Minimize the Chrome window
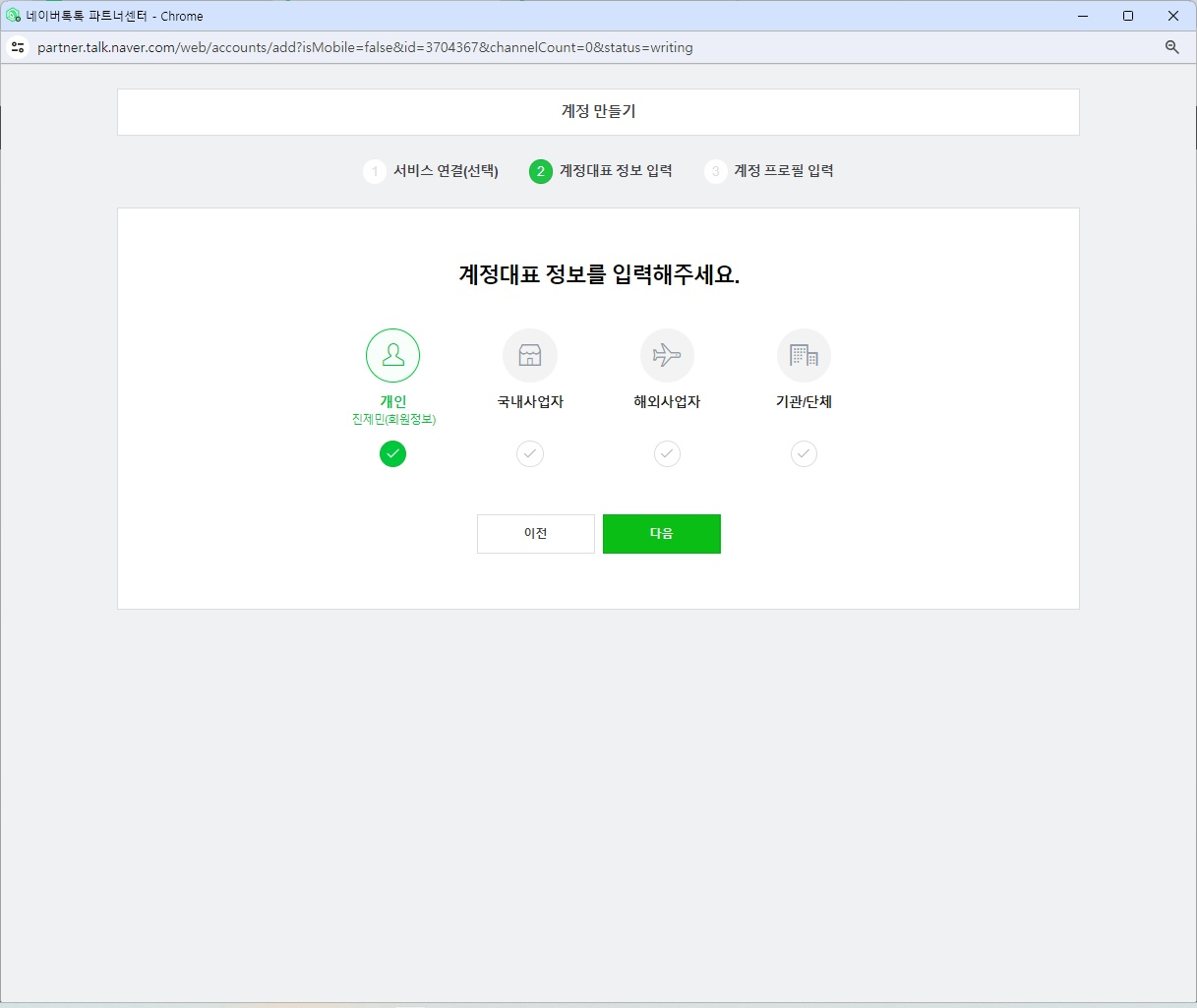Viewport: 1197px width, 1008px height. tap(1081, 16)
